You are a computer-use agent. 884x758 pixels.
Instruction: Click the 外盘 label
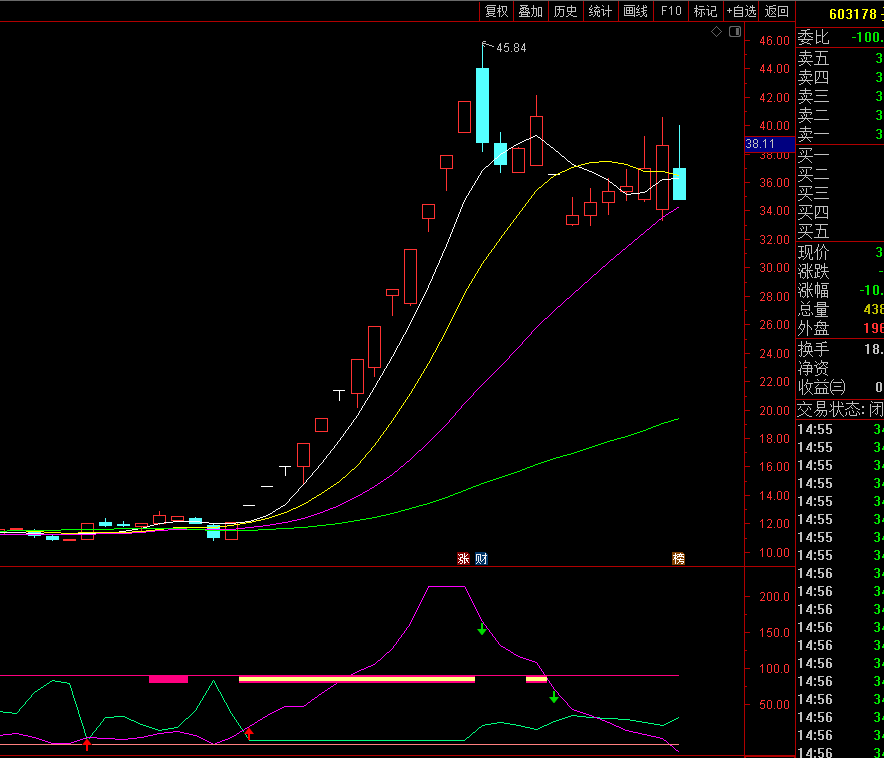tap(814, 329)
